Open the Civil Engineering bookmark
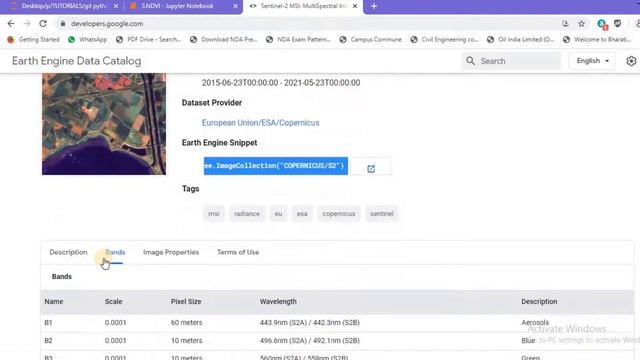This screenshot has height=360, width=640. [444, 40]
